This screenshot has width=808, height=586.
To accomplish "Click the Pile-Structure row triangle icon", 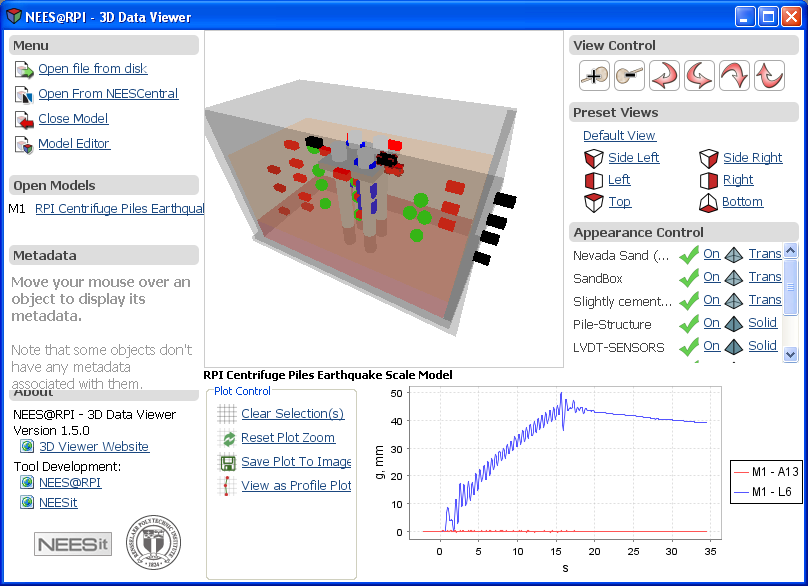I will coord(734,324).
